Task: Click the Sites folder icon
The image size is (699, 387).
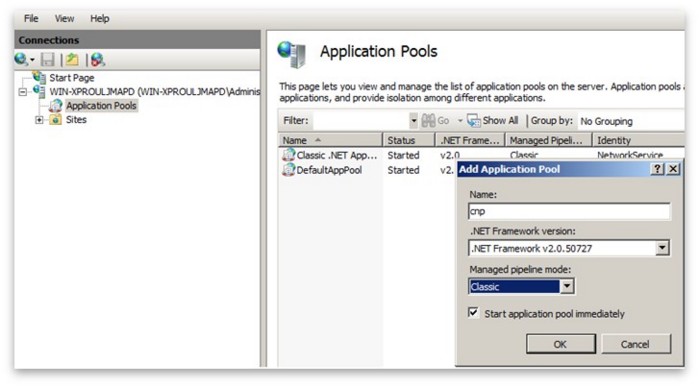Action: click(56, 119)
